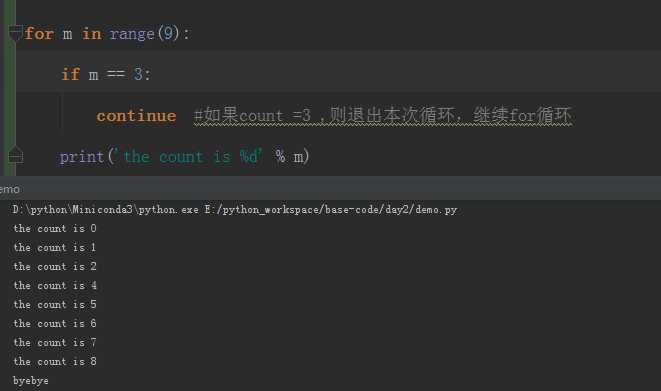The height and width of the screenshot is (391, 661).
Task: Click output line 'the count is 8'
Action: click(x=55, y=361)
